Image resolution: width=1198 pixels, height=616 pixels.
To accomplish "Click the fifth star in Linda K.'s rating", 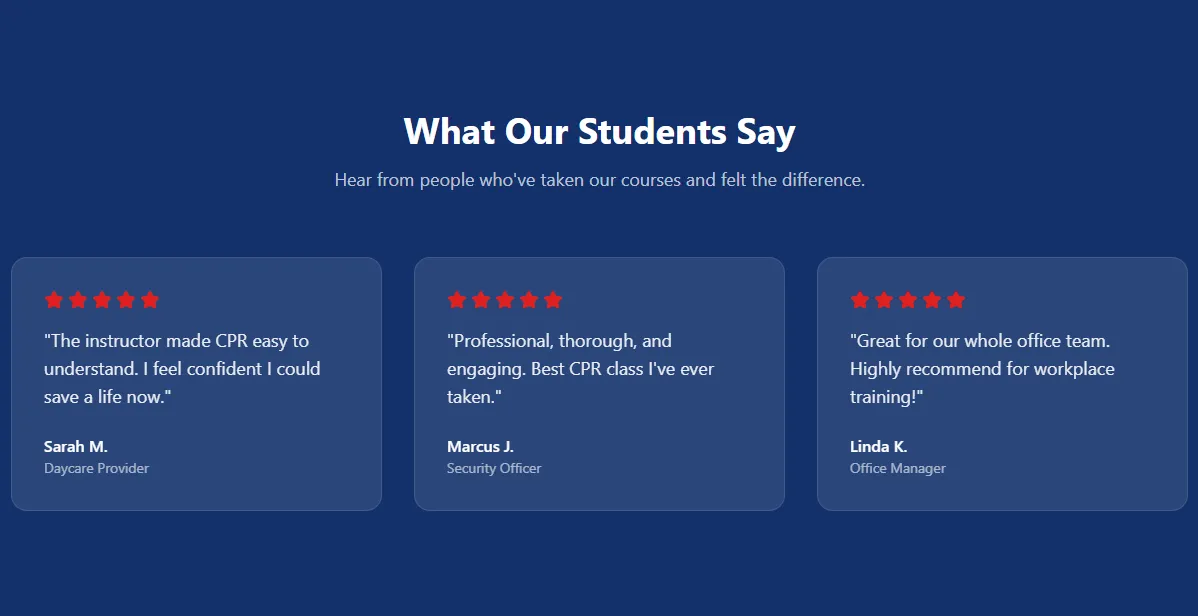I will [x=956, y=300].
